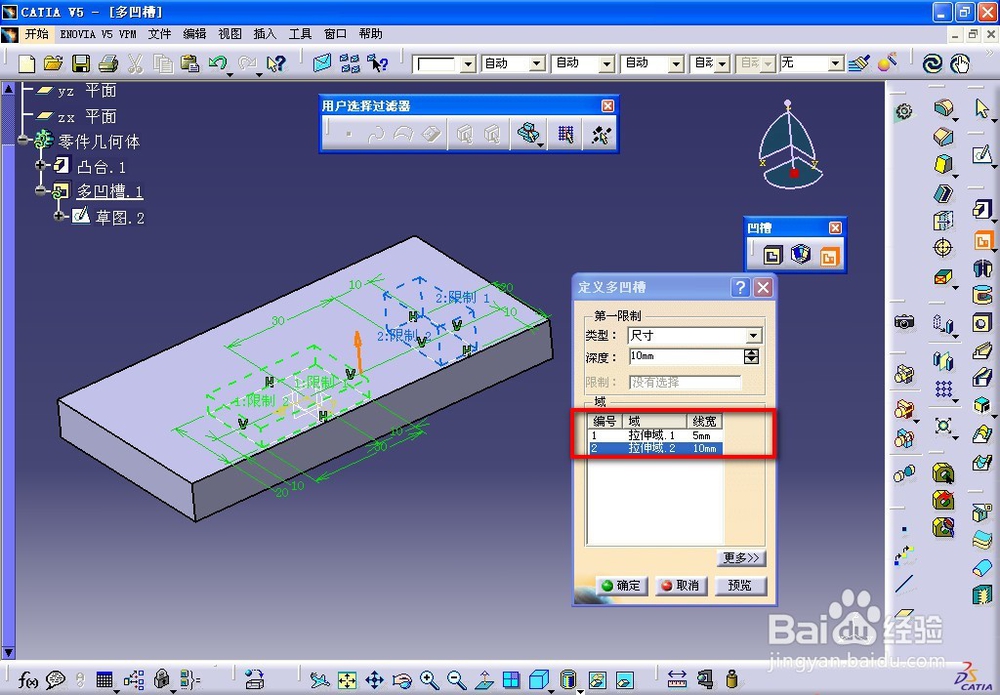Select row 拉伸域.1 with 5mm
The image size is (1000, 695).
[x=656, y=435]
